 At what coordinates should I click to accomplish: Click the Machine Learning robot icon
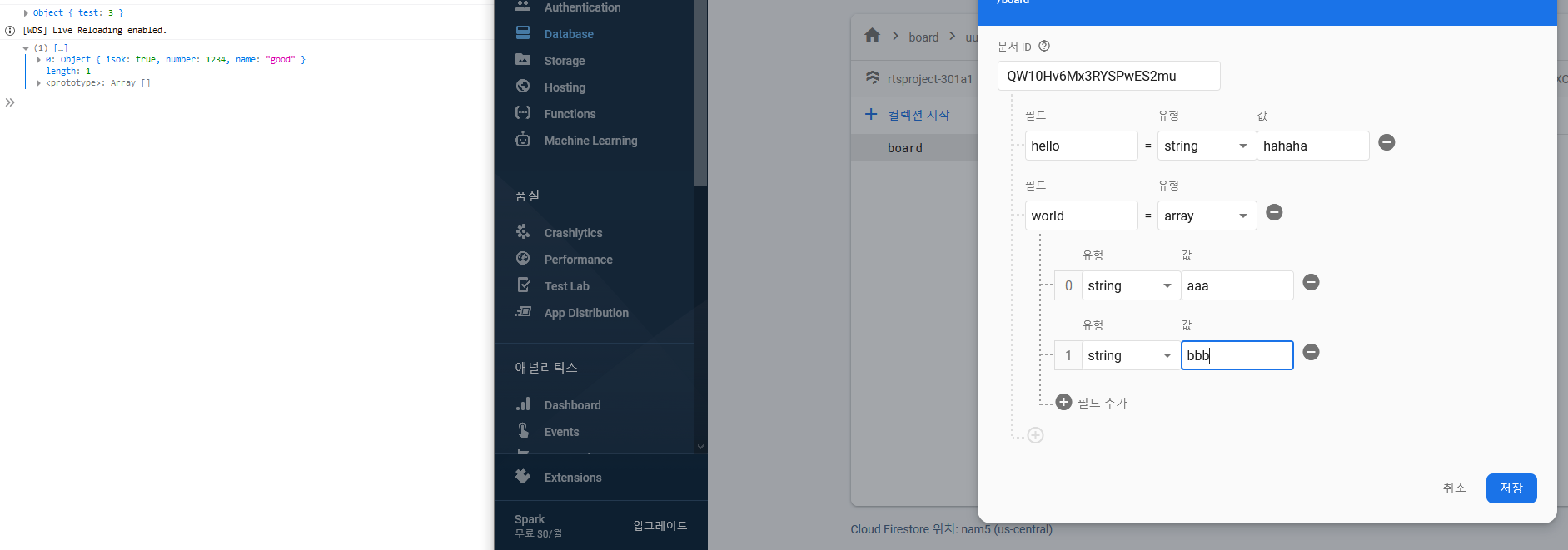(x=523, y=140)
